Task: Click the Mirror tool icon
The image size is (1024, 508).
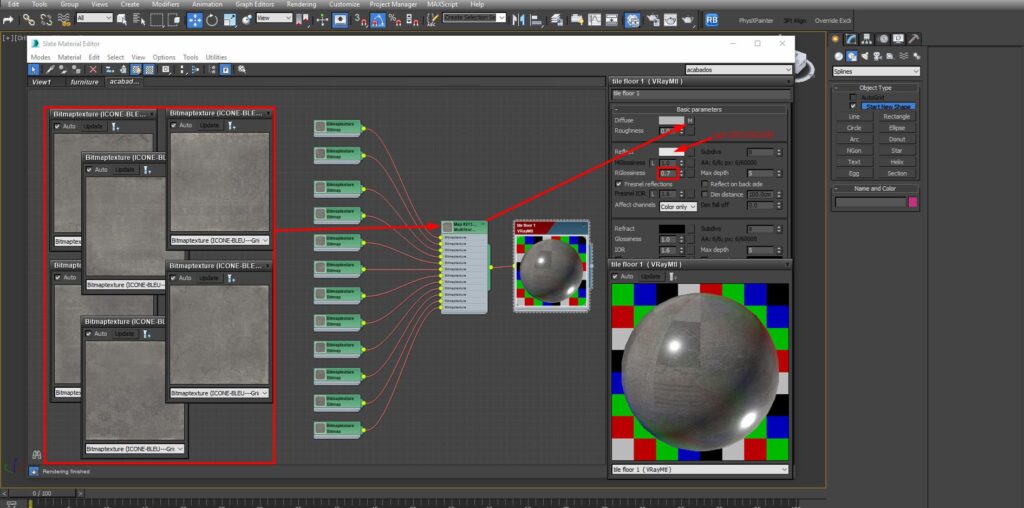Action: coord(520,20)
